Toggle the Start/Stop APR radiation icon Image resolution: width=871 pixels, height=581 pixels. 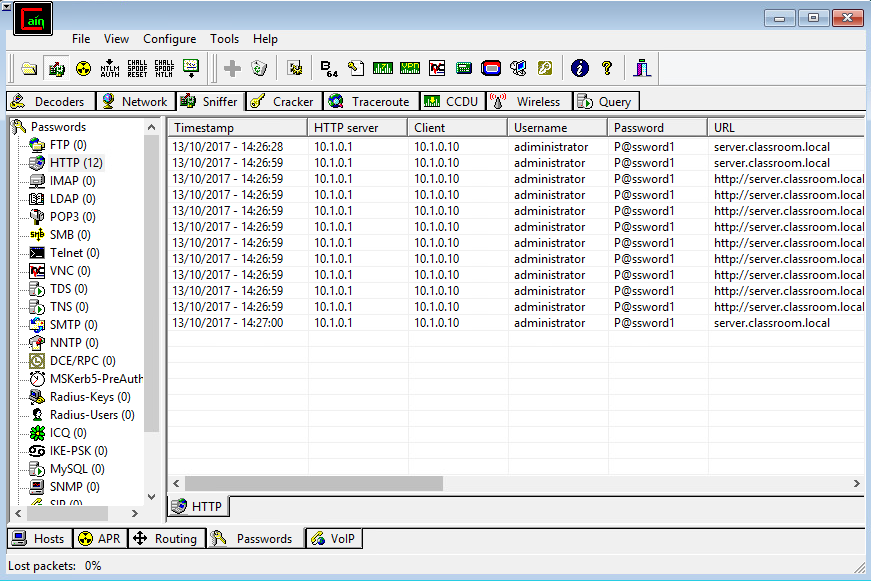pos(83,68)
